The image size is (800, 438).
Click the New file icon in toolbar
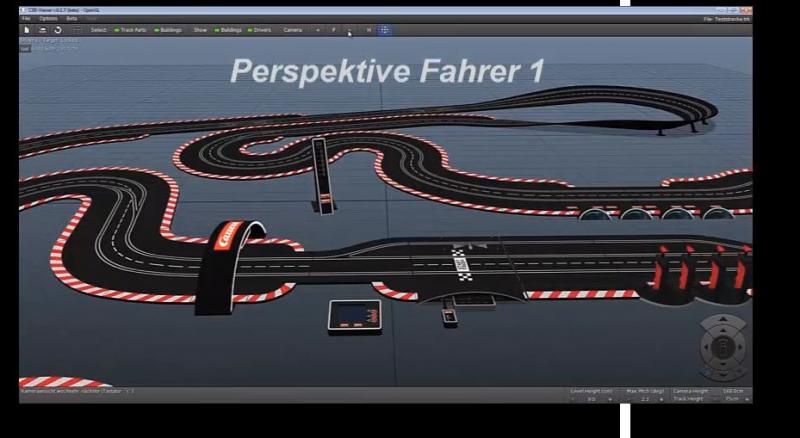pos(26,30)
